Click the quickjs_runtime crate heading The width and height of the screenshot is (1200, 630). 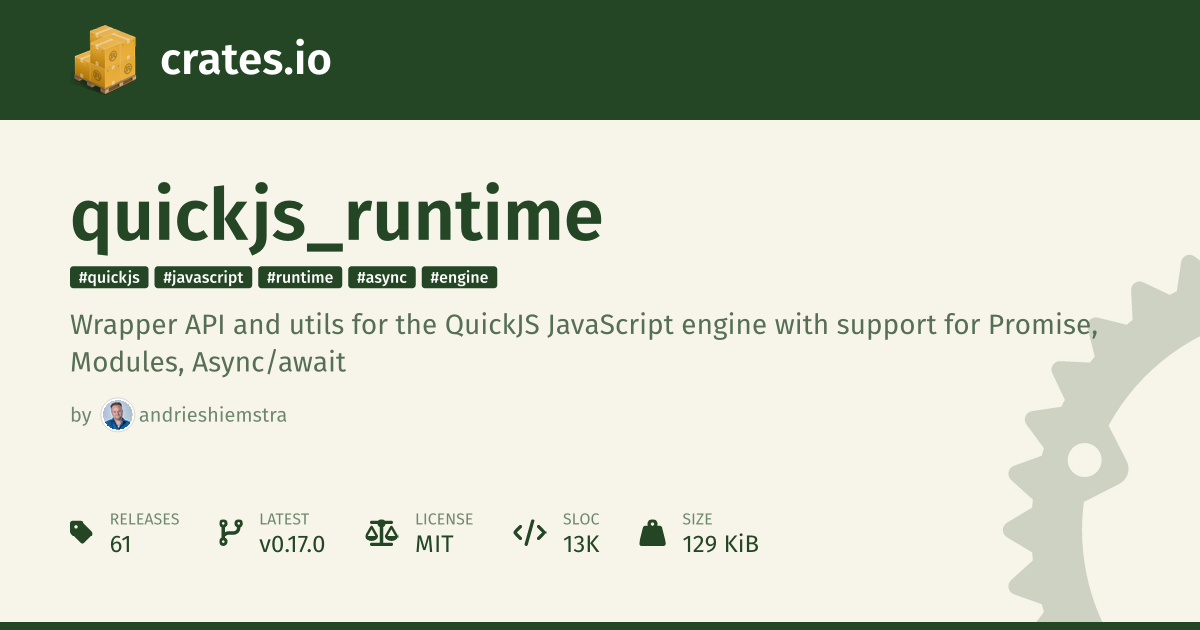(x=336, y=215)
